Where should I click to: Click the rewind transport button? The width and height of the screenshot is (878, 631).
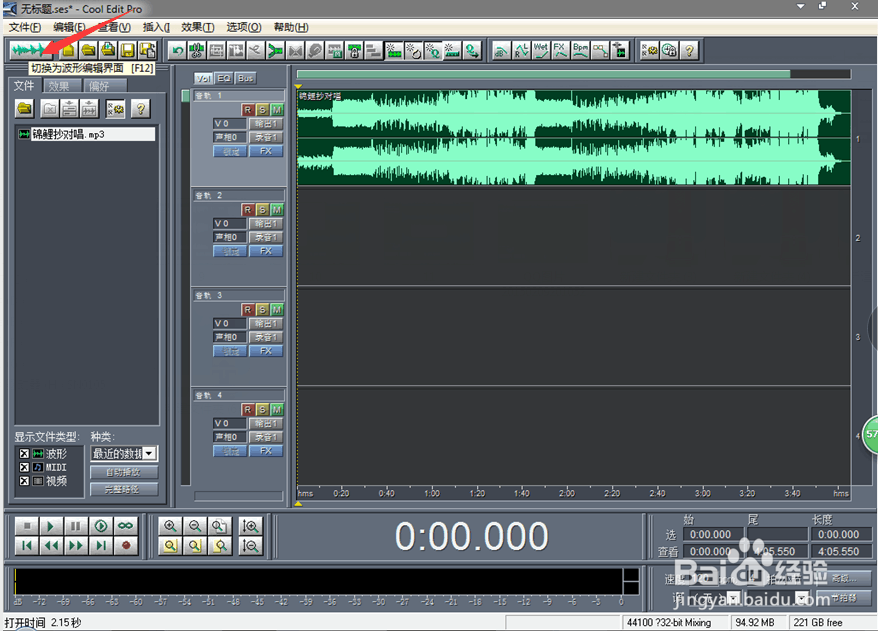point(52,545)
